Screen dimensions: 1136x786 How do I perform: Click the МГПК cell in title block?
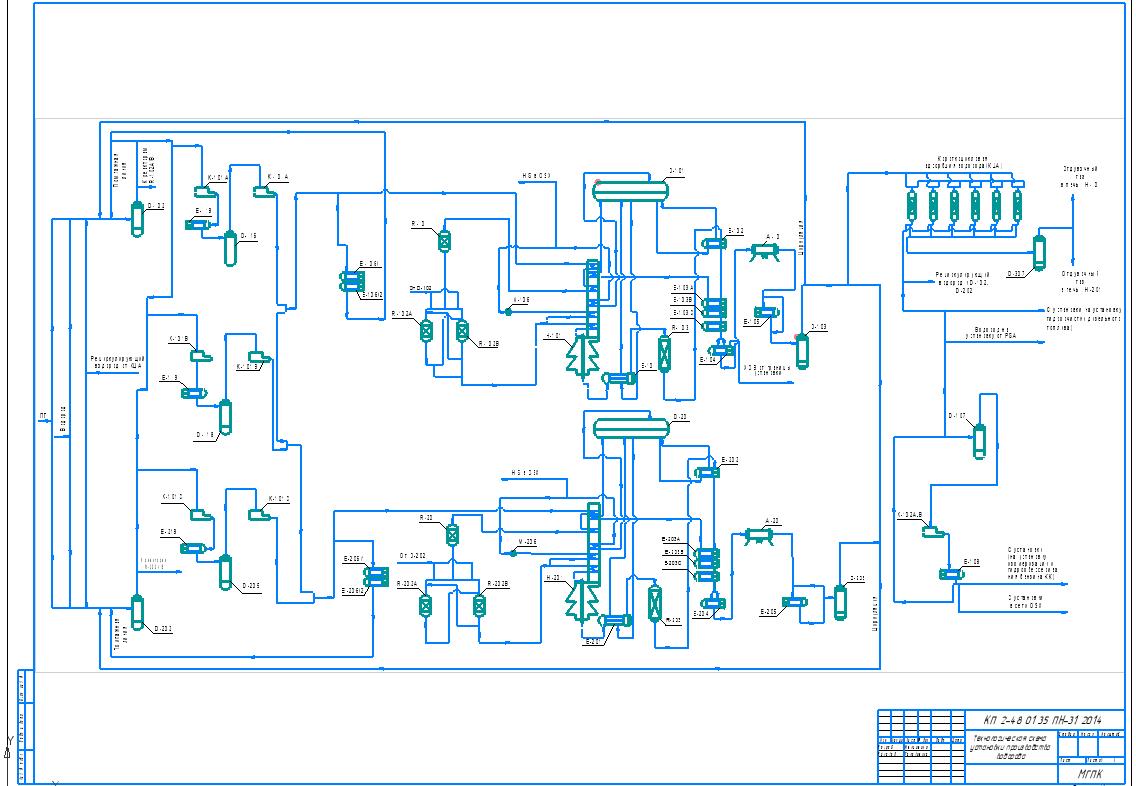(x=1090, y=773)
